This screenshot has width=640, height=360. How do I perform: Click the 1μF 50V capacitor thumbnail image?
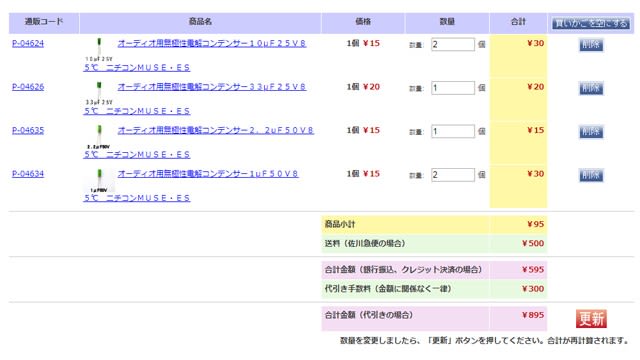[99, 180]
